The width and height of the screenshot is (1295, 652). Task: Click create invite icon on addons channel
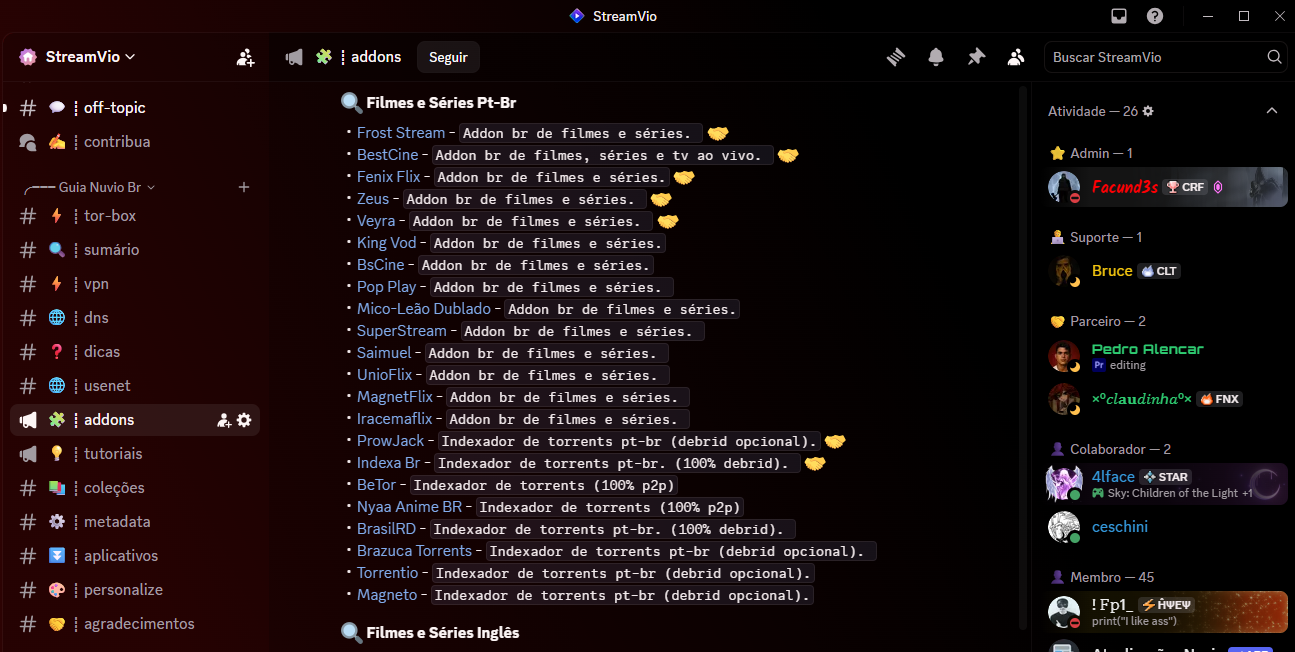pyautogui.click(x=224, y=420)
